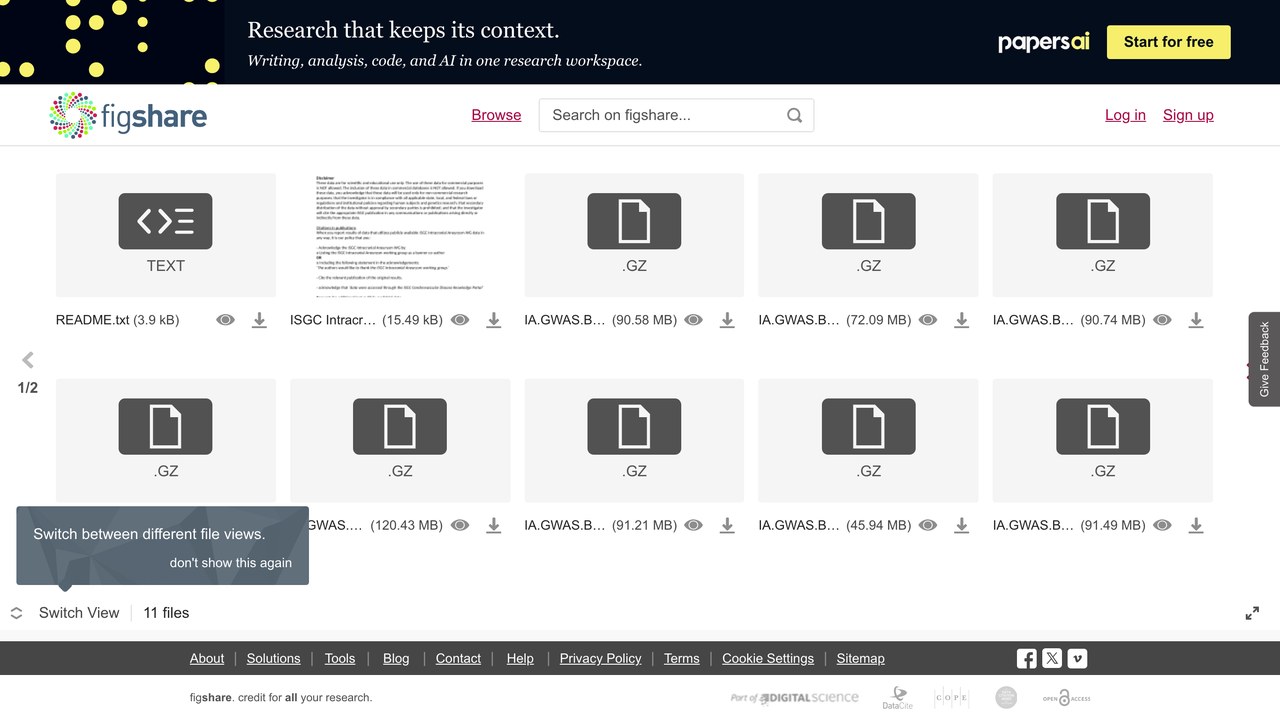Open figshare's Vimeo page

pyautogui.click(x=1077, y=658)
